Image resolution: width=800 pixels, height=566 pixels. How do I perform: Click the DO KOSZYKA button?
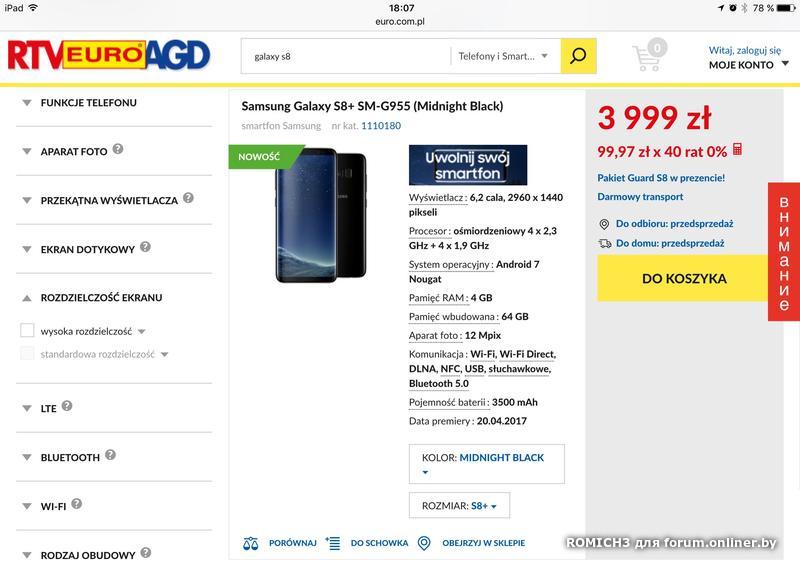click(684, 278)
